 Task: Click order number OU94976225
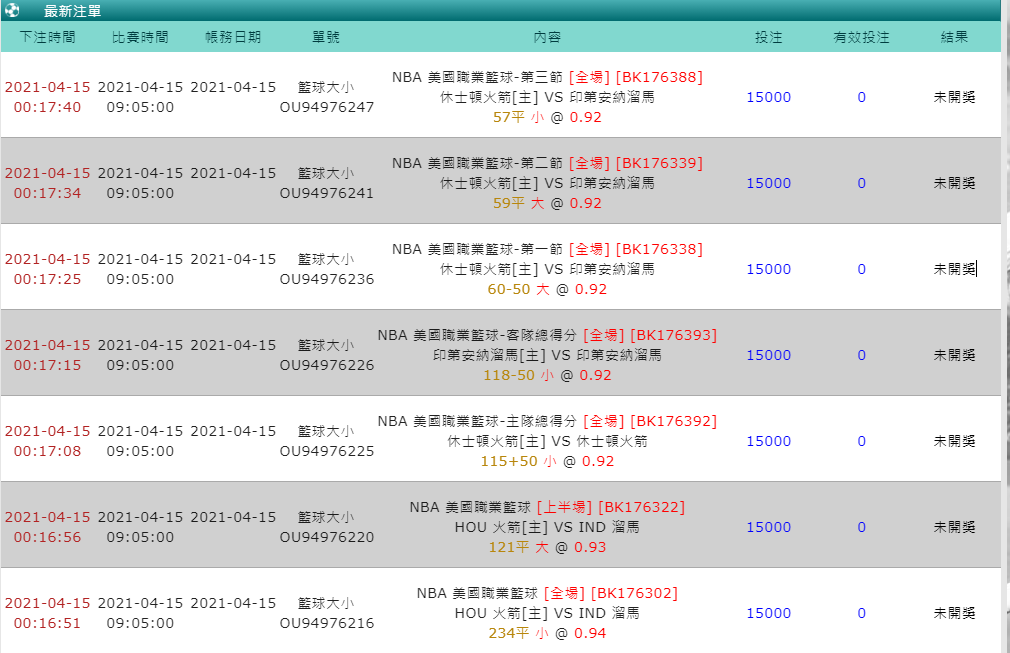point(327,451)
